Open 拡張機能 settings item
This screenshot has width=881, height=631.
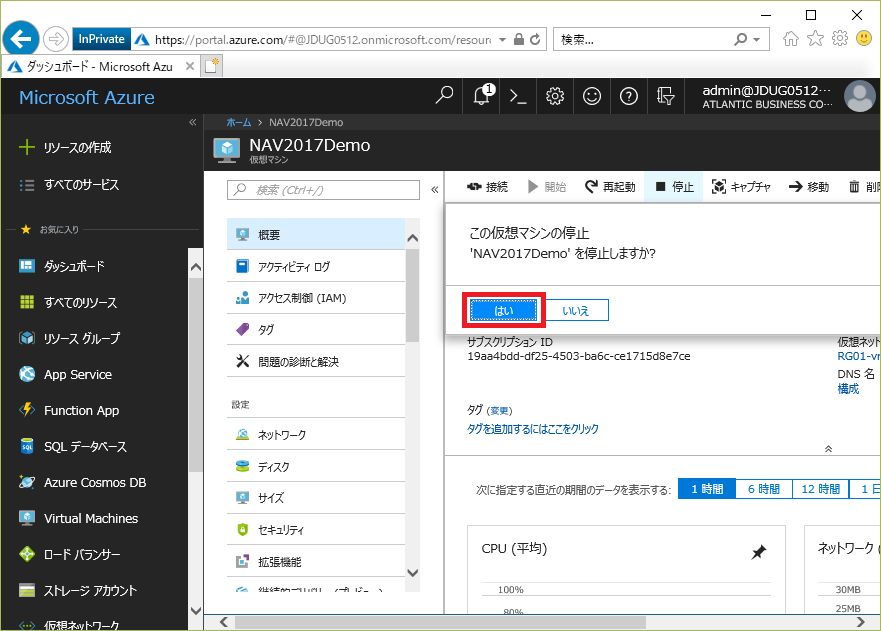(316, 561)
